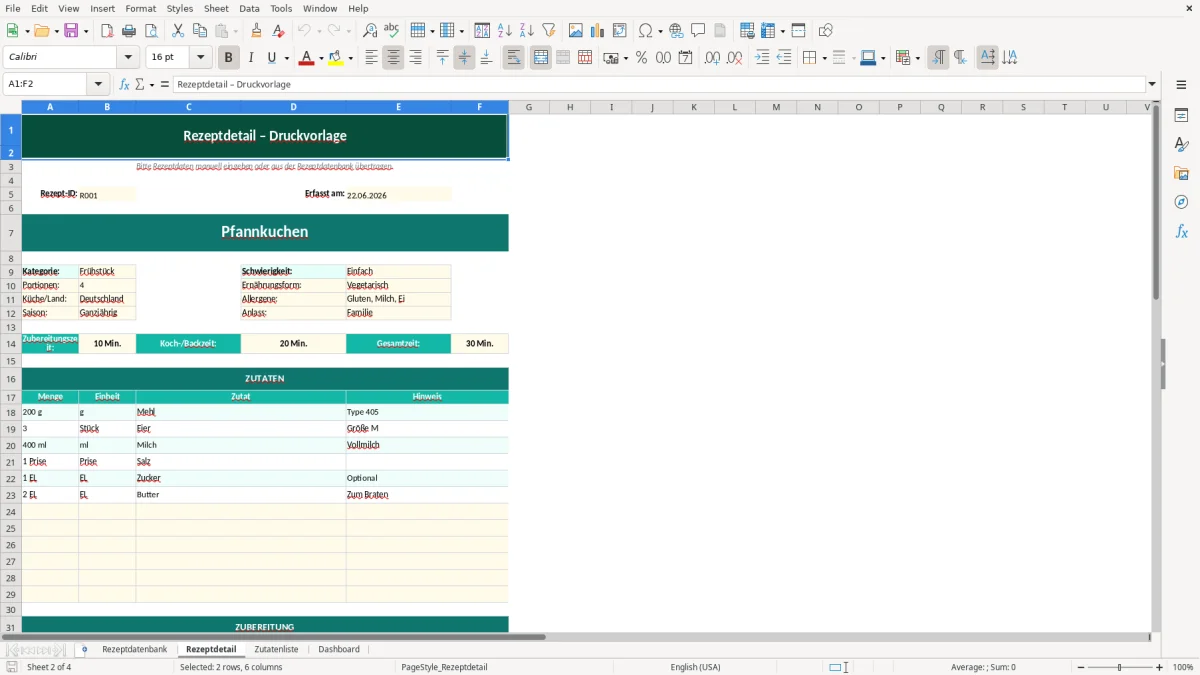1200x675 pixels.
Task: Run the spelling check
Action: pyautogui.click(x=392, y=31)
